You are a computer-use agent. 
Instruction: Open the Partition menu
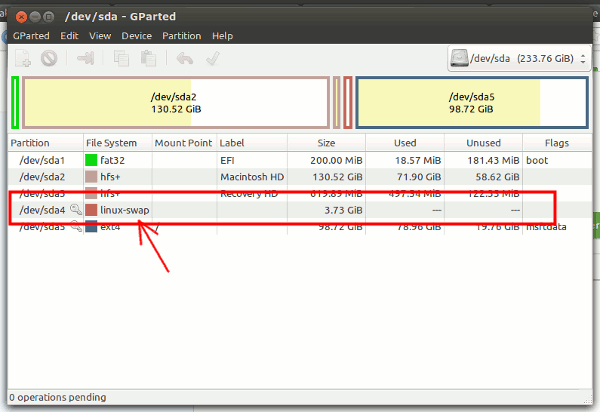(x=181, y=36)
